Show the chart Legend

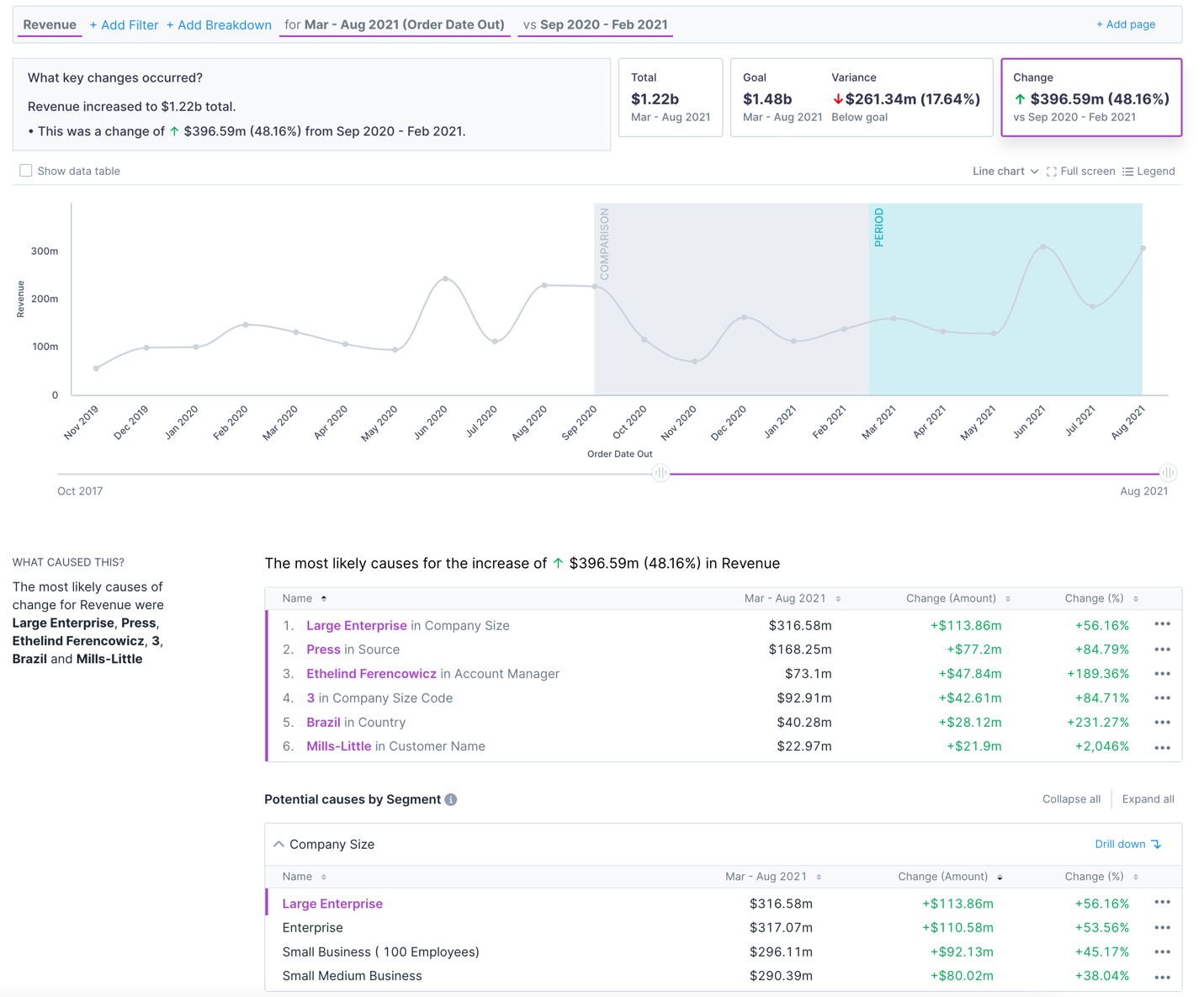point(1149,171)
